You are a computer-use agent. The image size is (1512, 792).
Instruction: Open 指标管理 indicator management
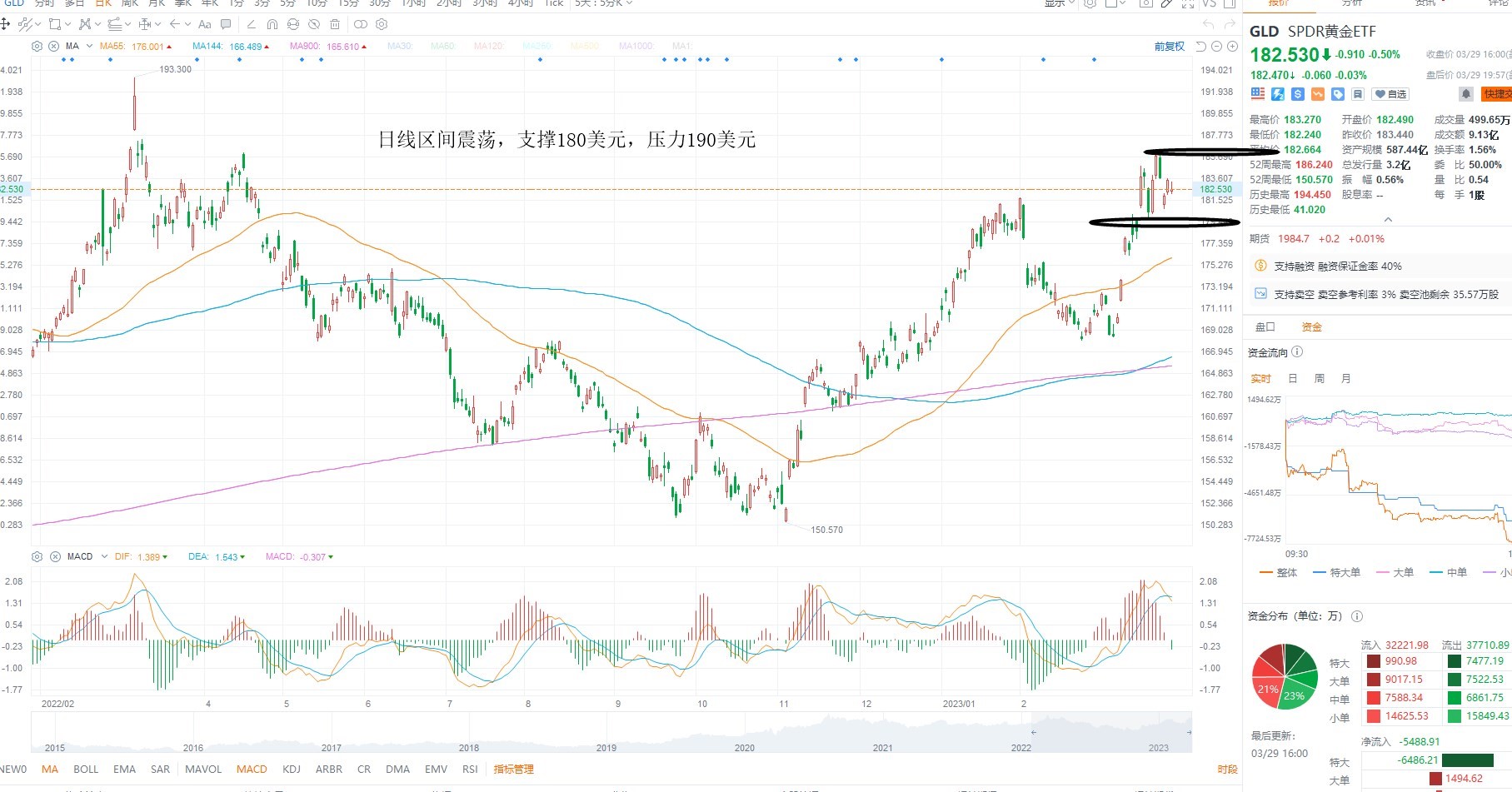click(513, 769)
